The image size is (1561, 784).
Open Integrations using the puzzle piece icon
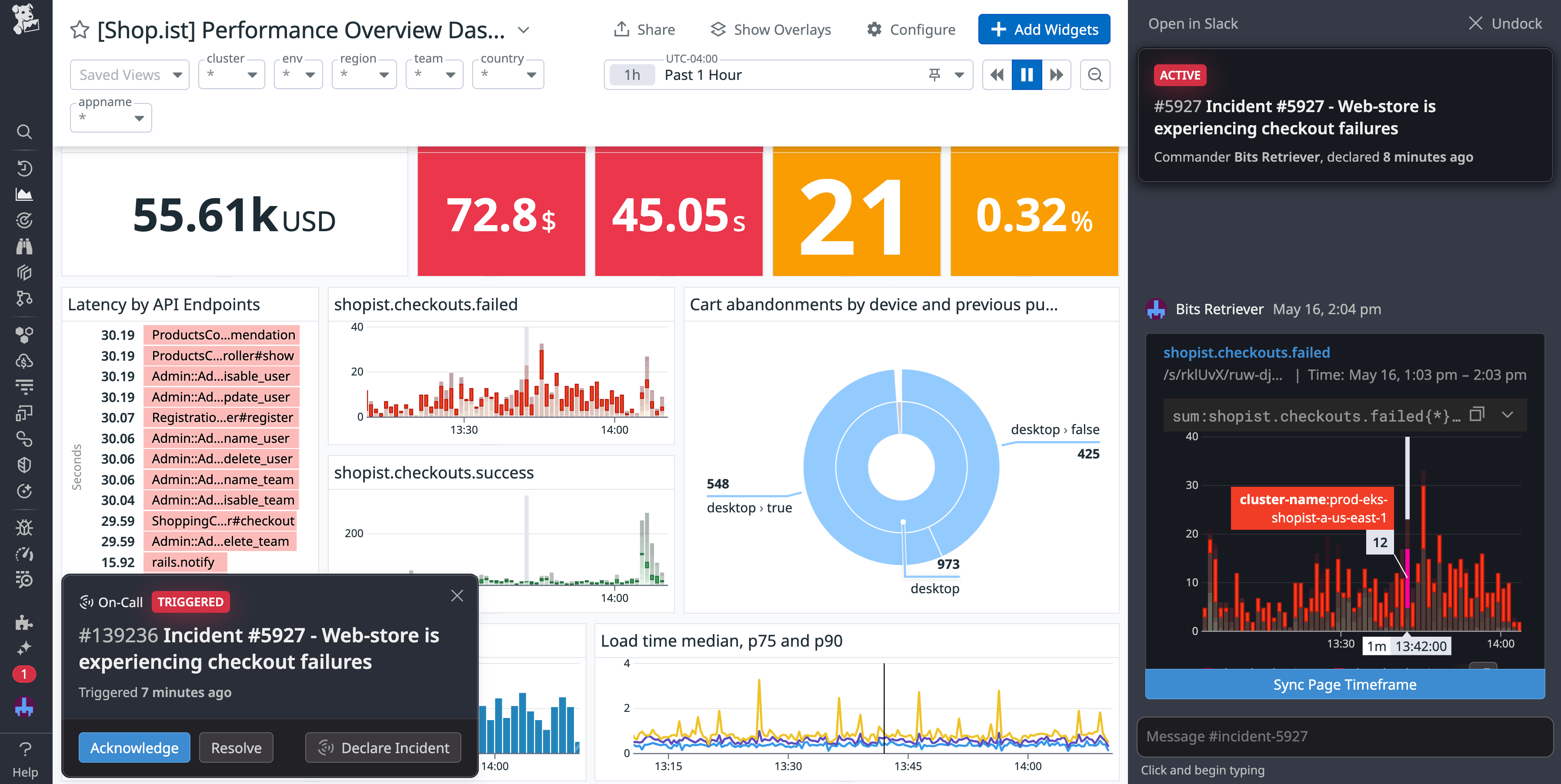24,621
